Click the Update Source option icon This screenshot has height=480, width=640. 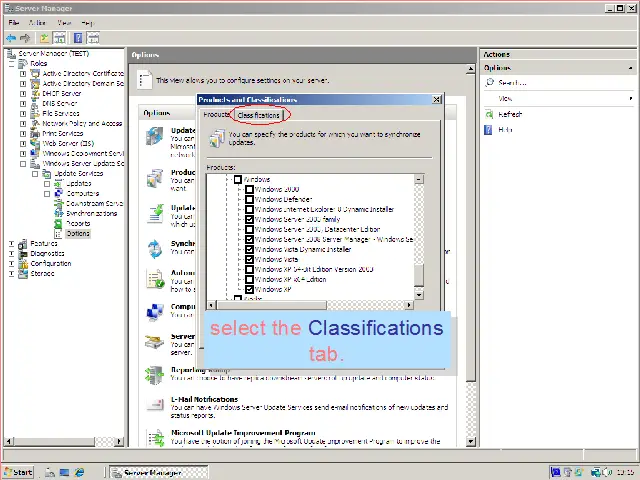[155, 137]
